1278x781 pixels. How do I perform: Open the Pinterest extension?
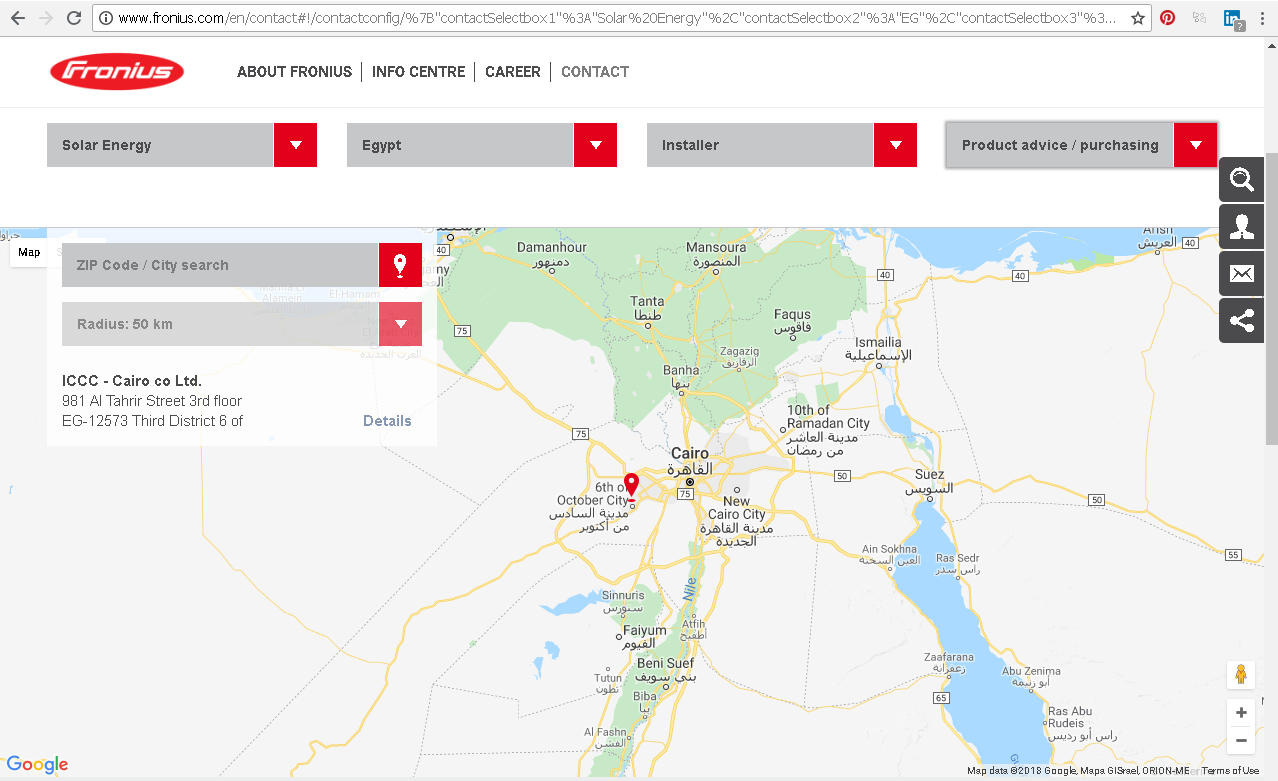coord(1167,18)
